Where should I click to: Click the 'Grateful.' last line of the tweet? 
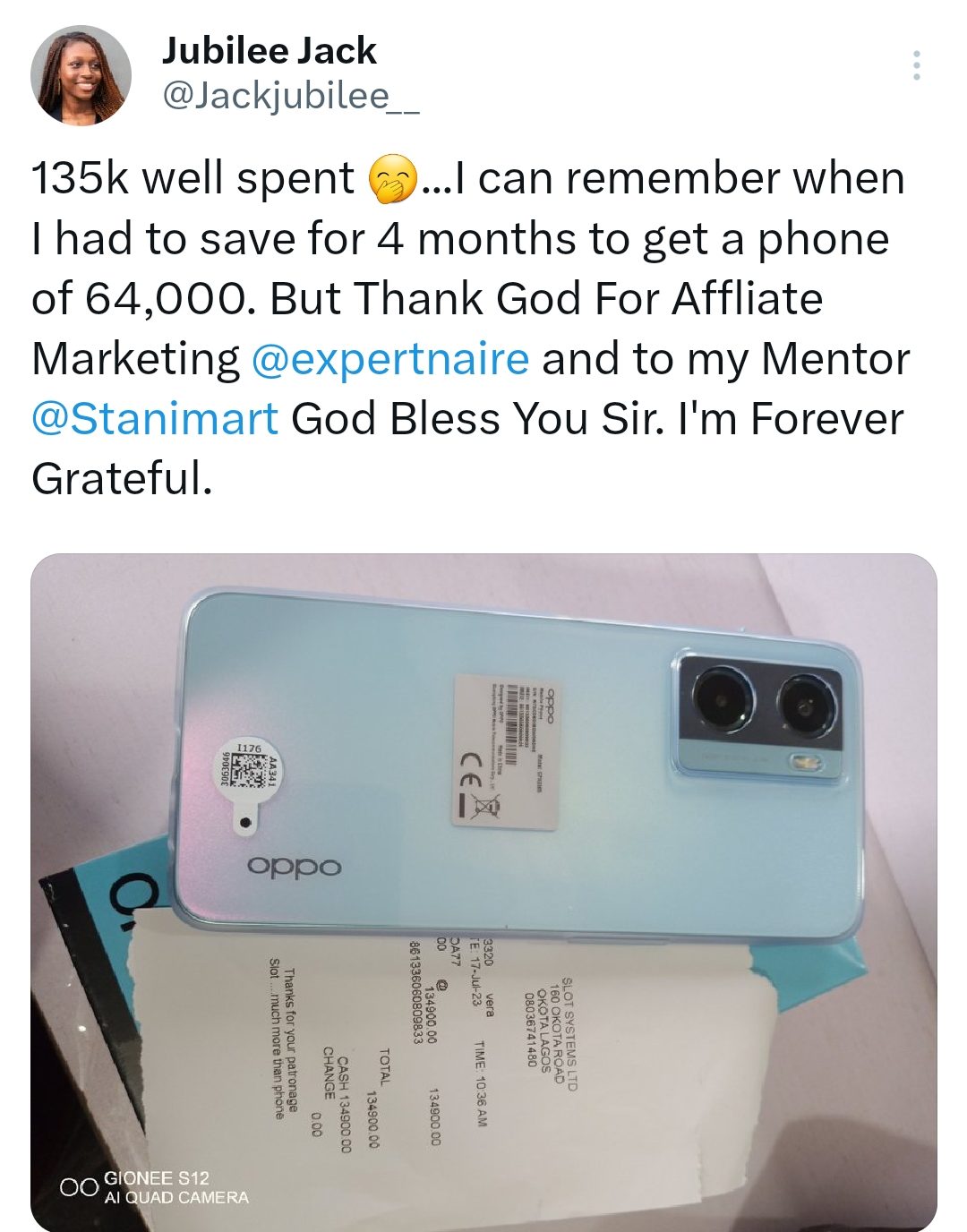pos(122,479)
